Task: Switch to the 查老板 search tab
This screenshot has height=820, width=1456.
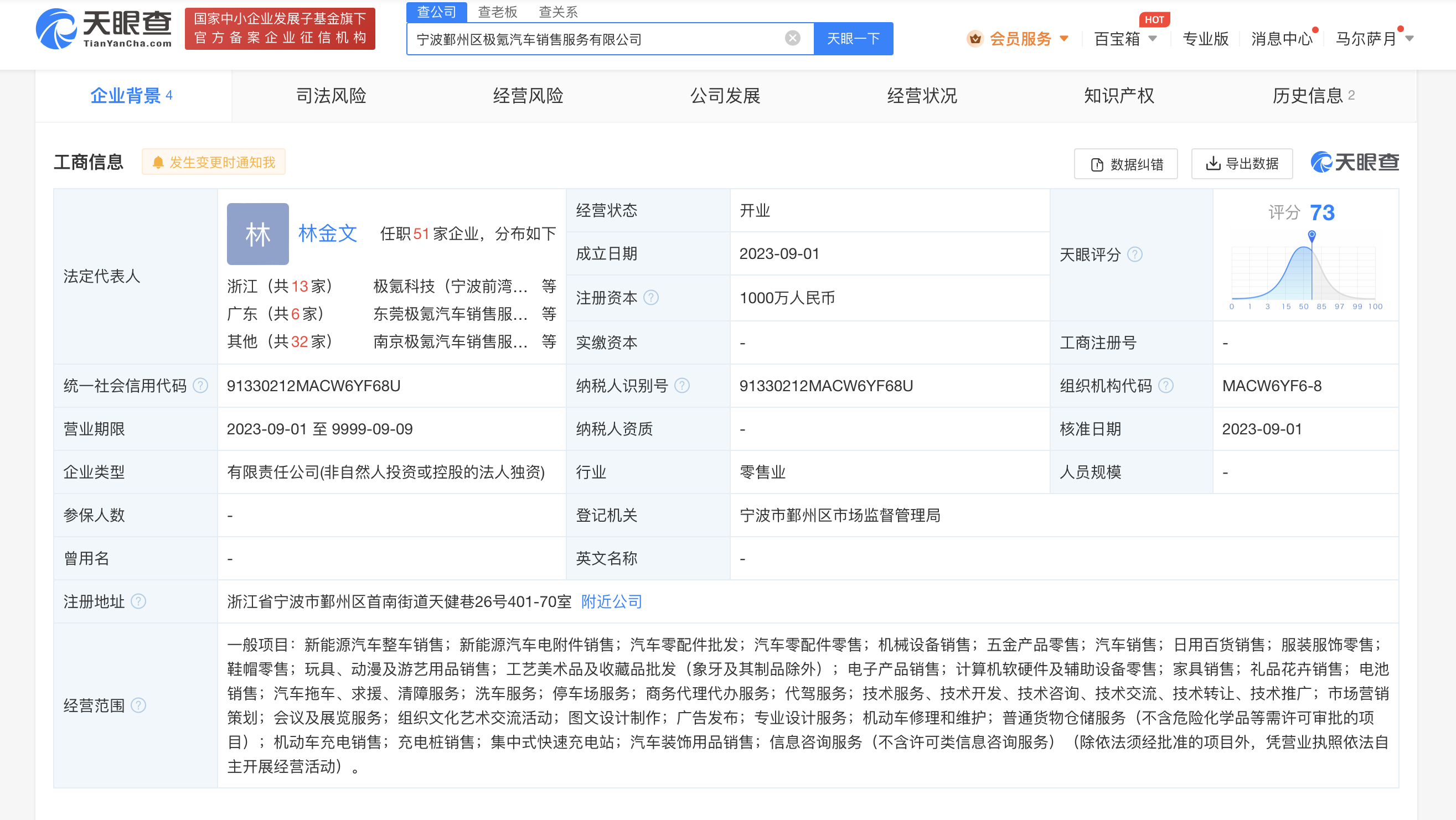Action: coord(498,11)
